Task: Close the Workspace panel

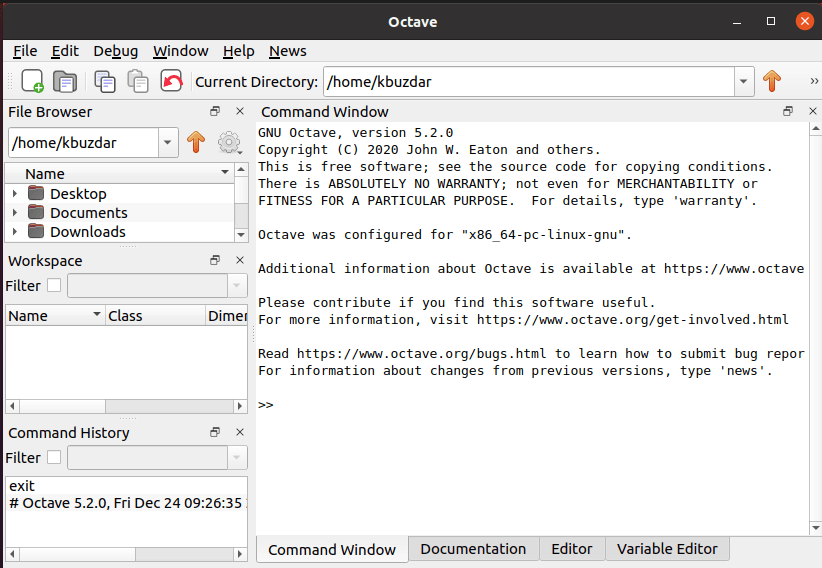Action: click(240, 260)
